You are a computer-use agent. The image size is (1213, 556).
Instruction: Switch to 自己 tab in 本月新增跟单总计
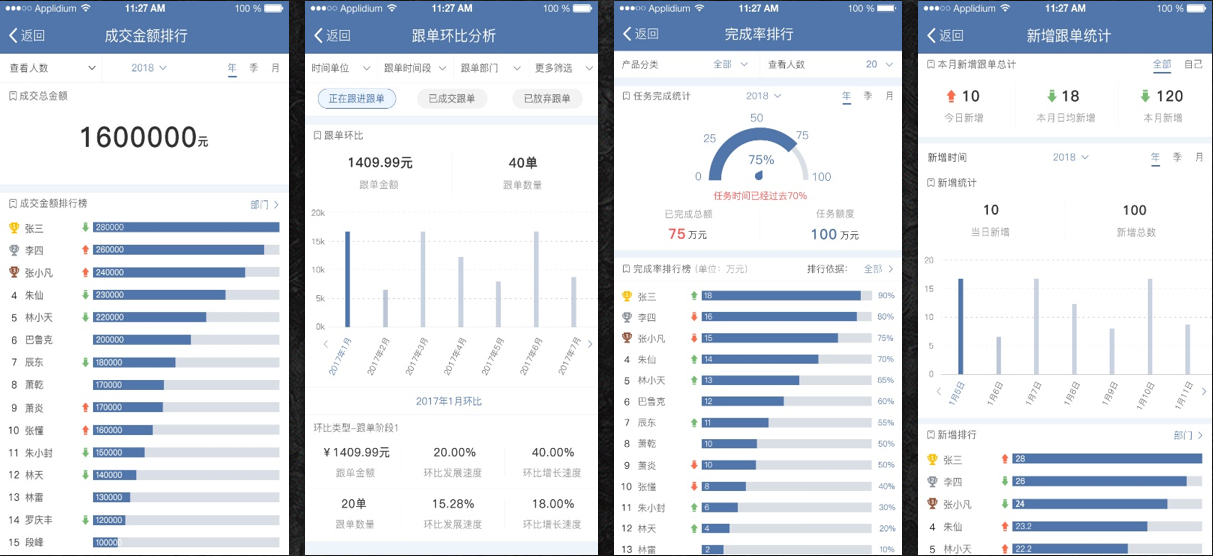pos(1193,64)
